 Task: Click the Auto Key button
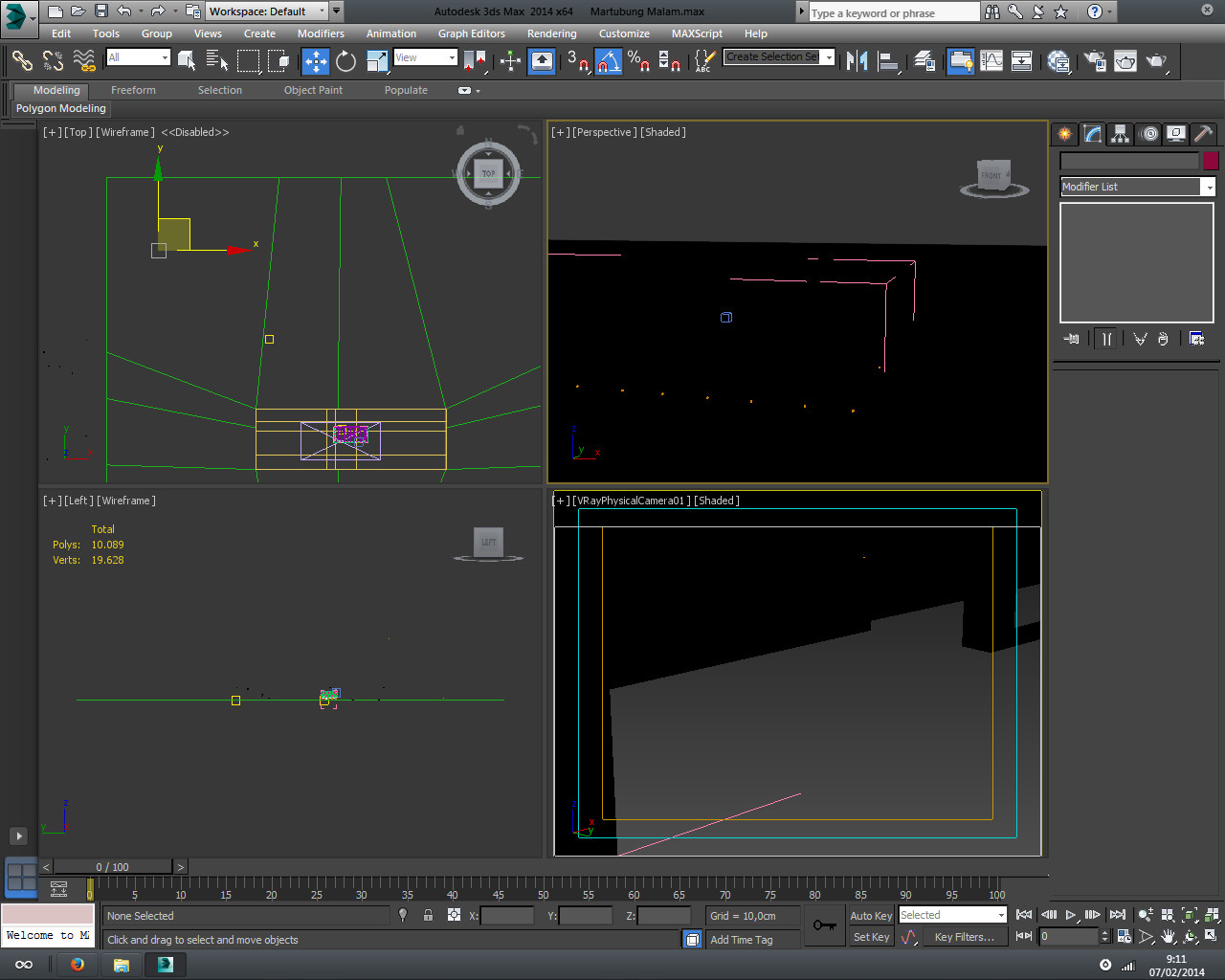[871, 916]
